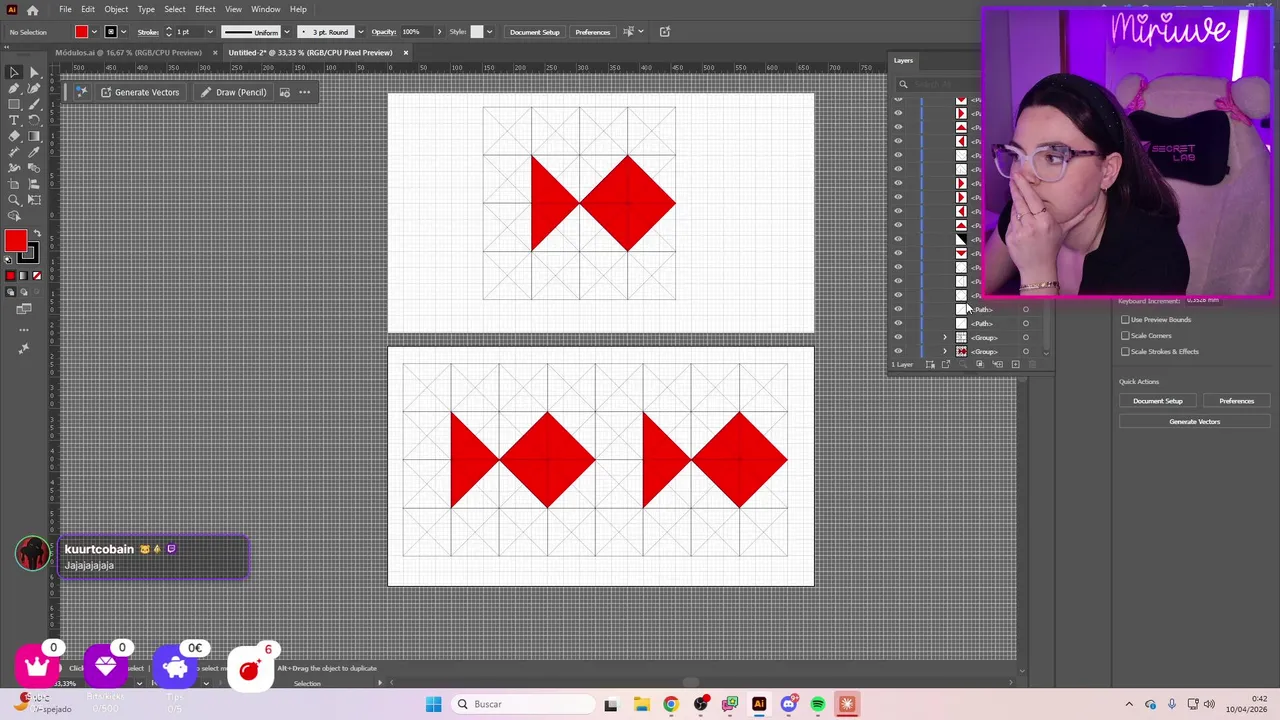Click target circle of bottom-most Group layer
Screen dimensions: 1280x720
tap(1026, 351)
